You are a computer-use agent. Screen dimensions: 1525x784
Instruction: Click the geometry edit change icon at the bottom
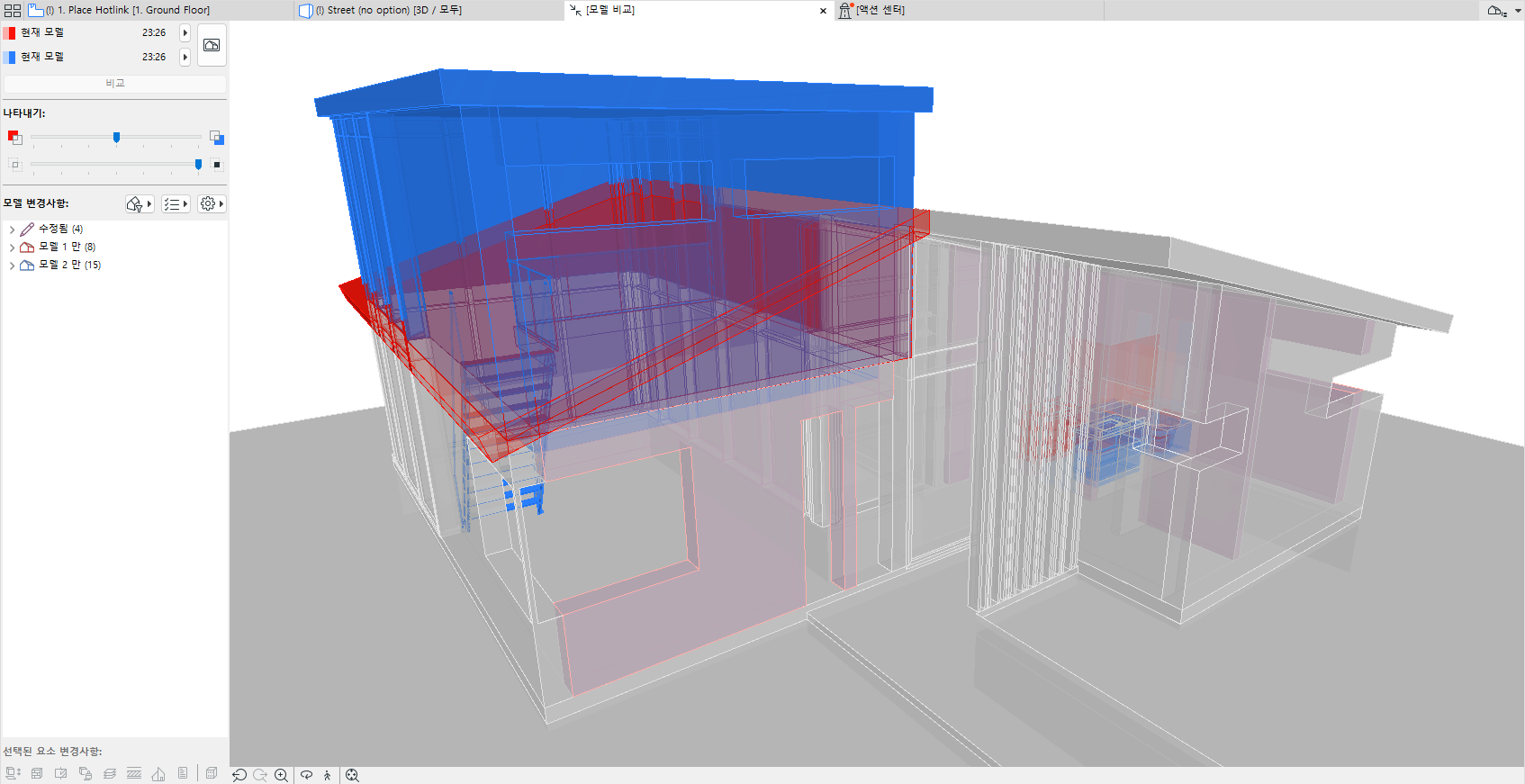pos(61,774)
